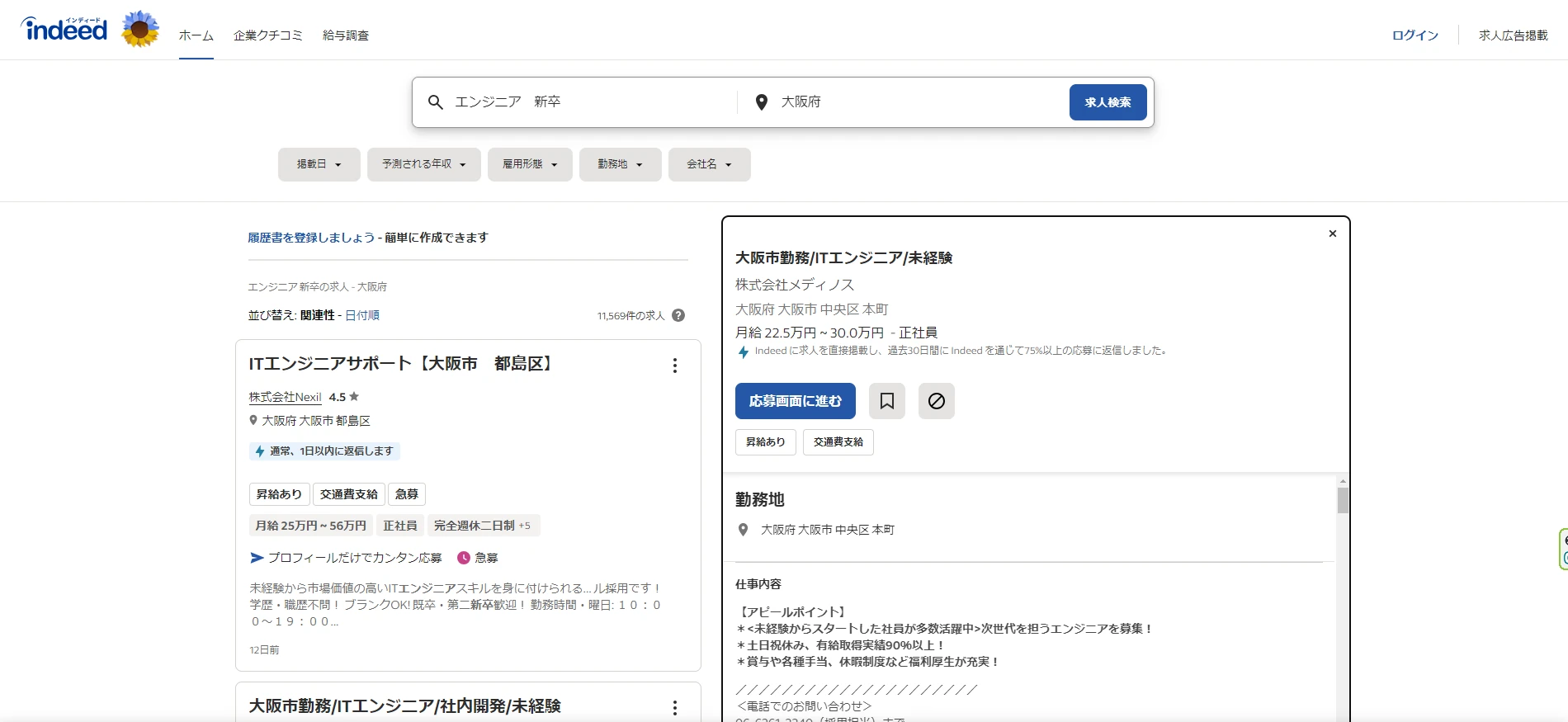Click the not-interested circle-slash icon
This screenshot has height=722, width=1568.
click(937, 401)
